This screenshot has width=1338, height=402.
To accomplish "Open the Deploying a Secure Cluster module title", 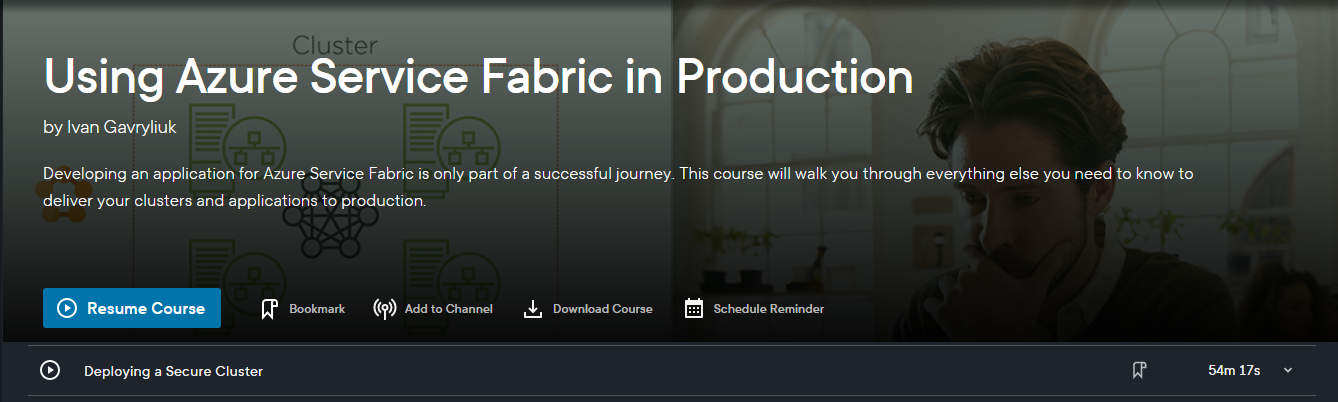I will pyautogui.click(x=173, y=371).
